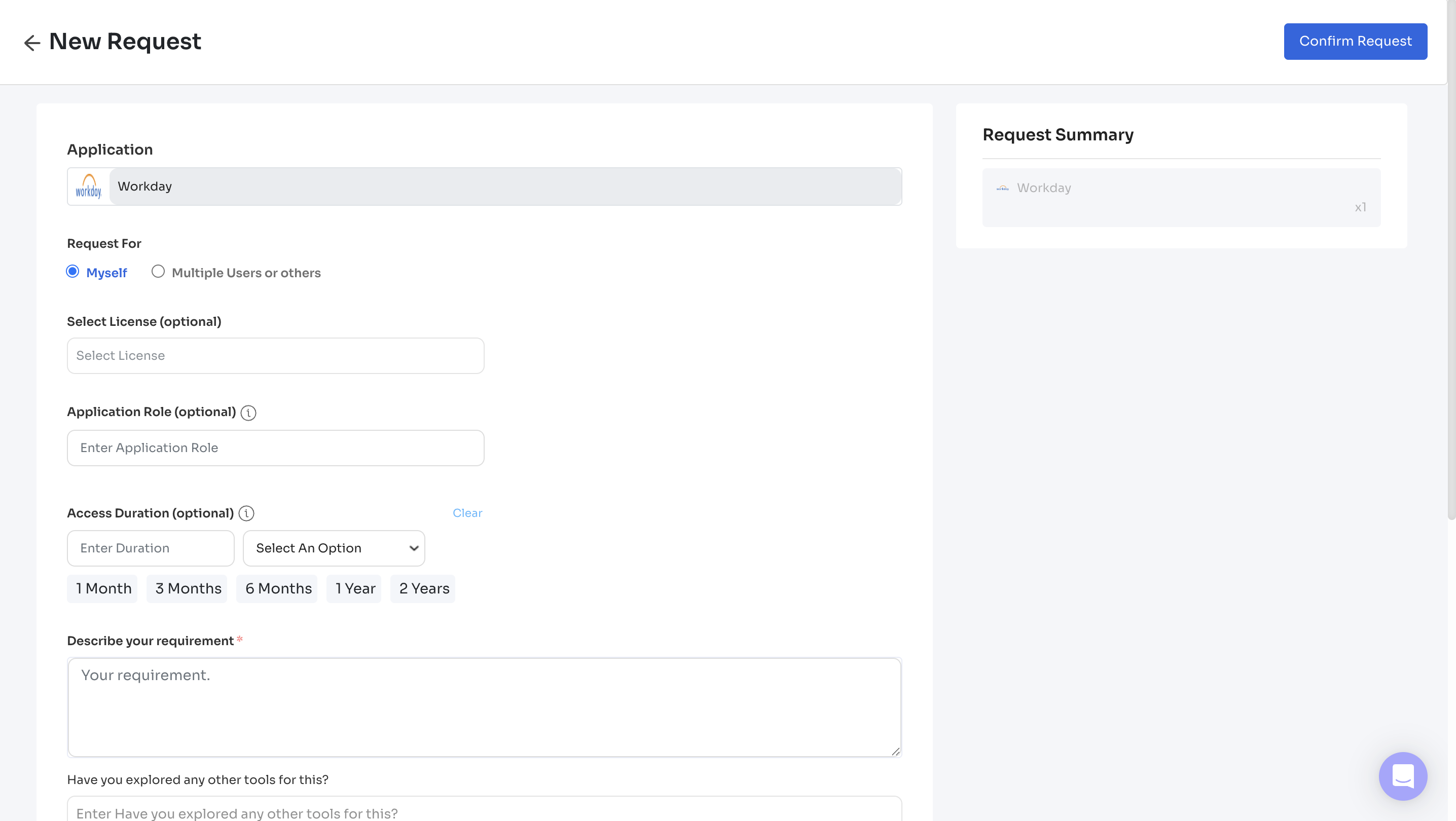
Task: Click the Select License (optional) label
Action: (x=144, y=321)
